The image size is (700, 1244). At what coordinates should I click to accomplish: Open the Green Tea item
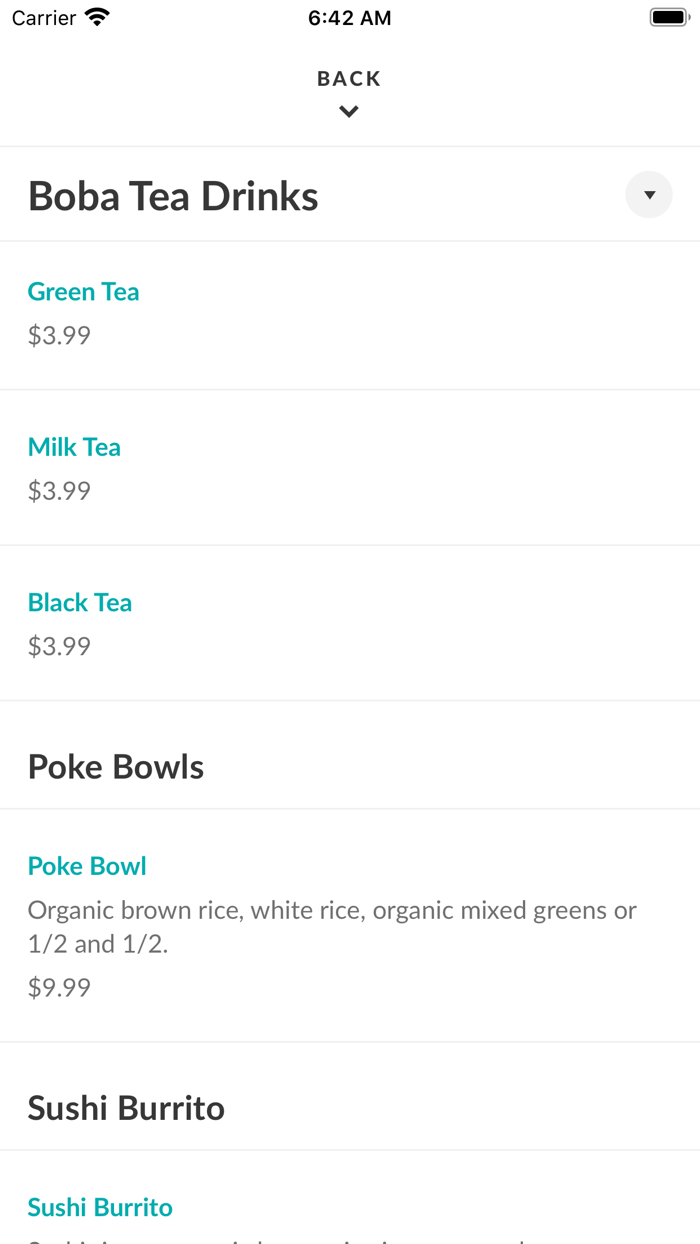point(83,291)
